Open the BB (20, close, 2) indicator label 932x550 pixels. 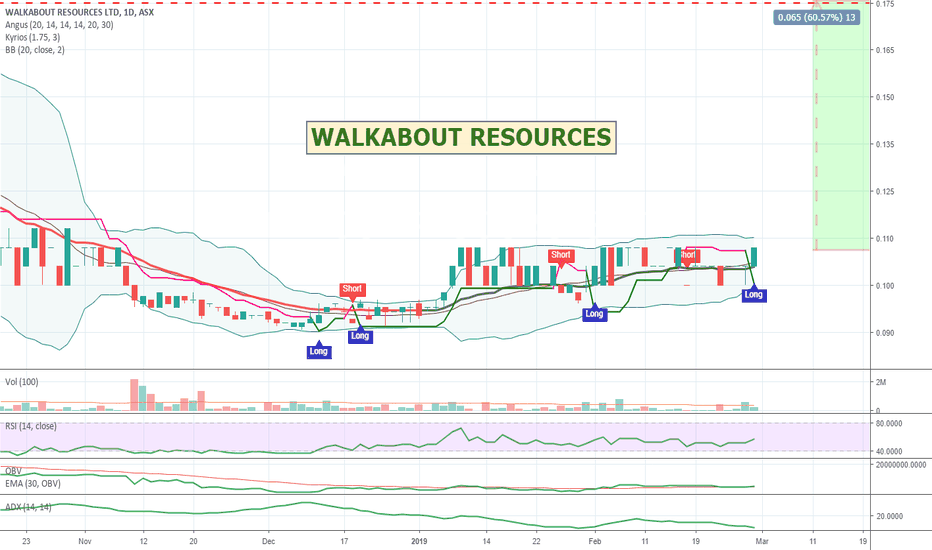coord(34,50)
